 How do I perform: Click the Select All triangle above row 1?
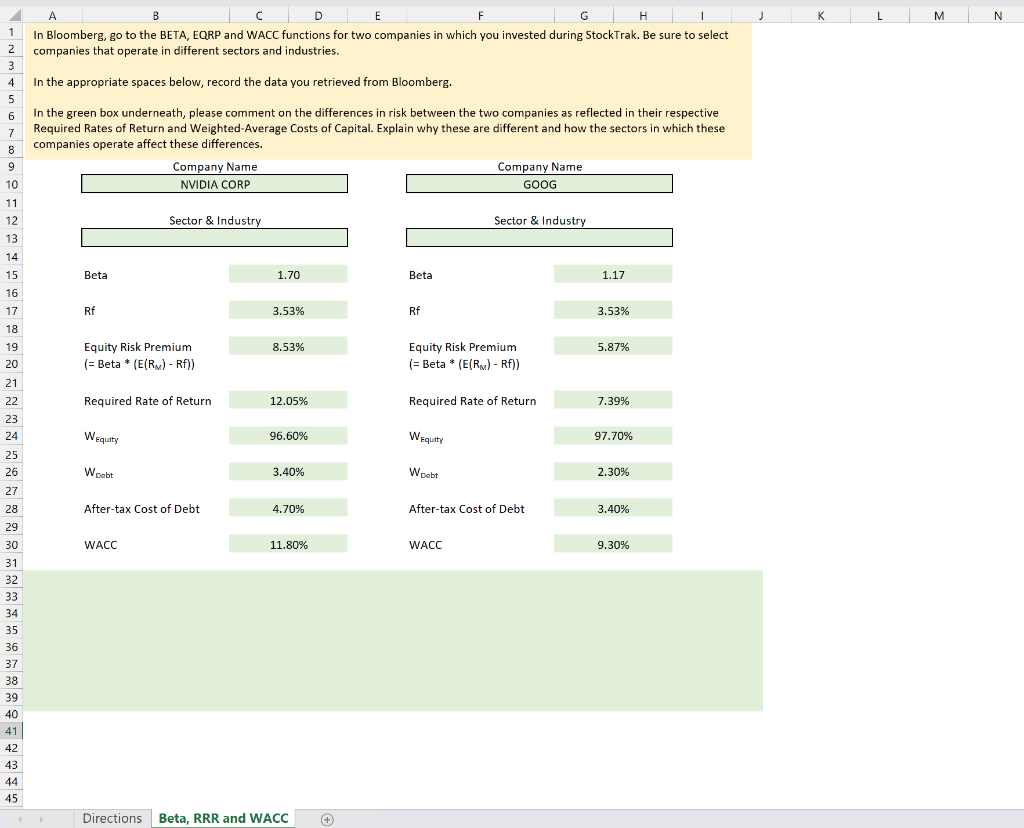(x=11, y=15)
